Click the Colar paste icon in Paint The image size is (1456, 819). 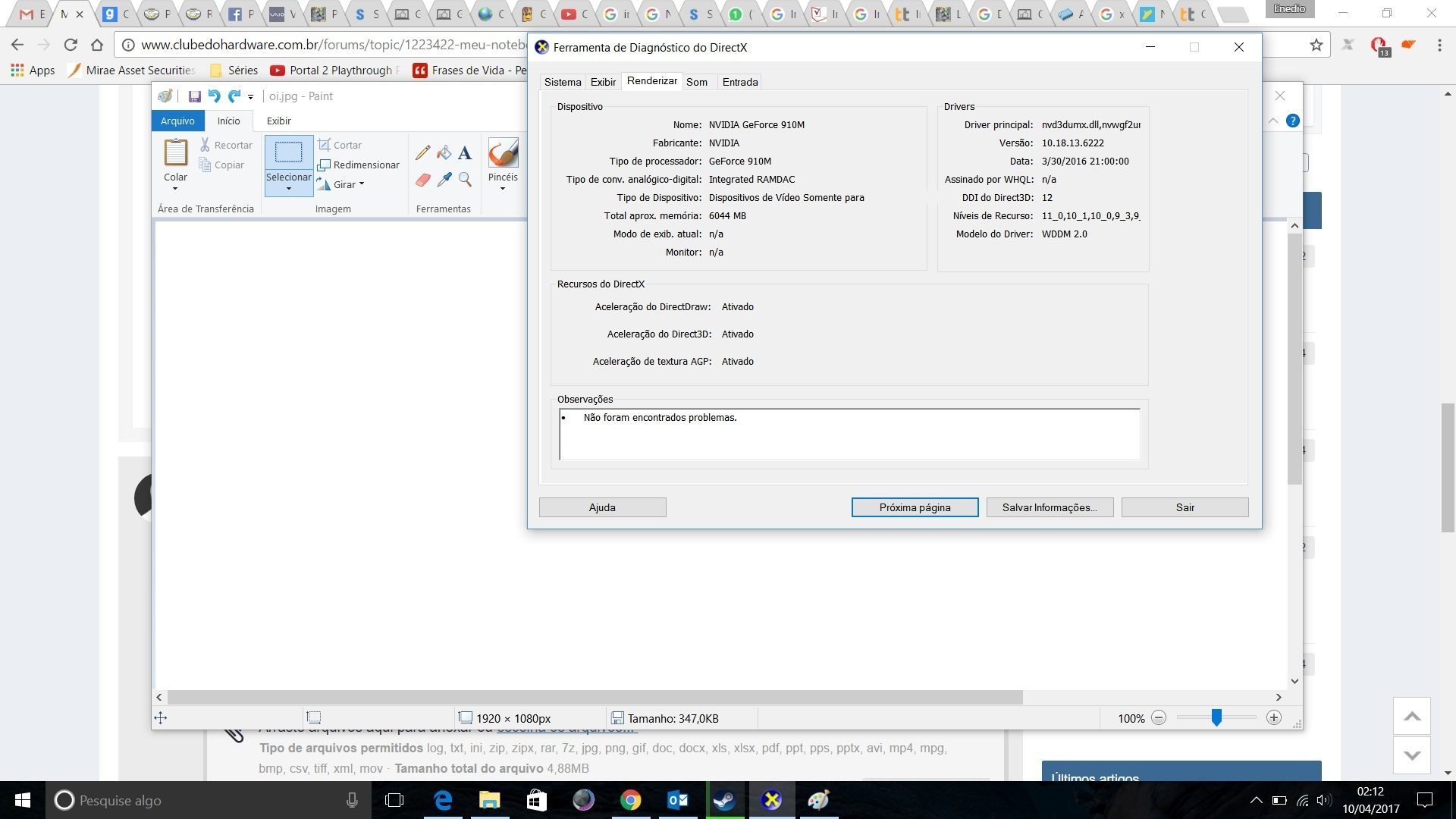click(175, 152)
